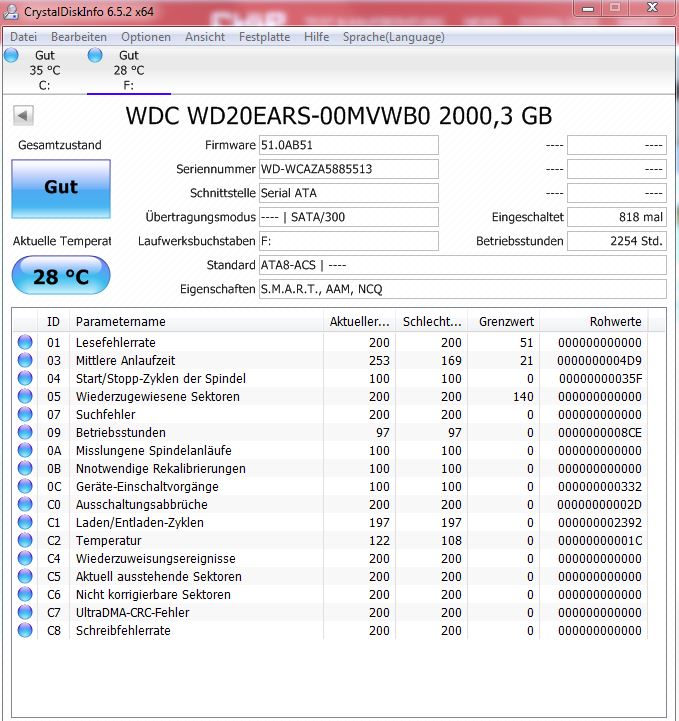Viewport: 679px width, 721px height.
Task: Click the Aktuelle Temperat label
Action: pyautogui.click(x=62, y=240)
